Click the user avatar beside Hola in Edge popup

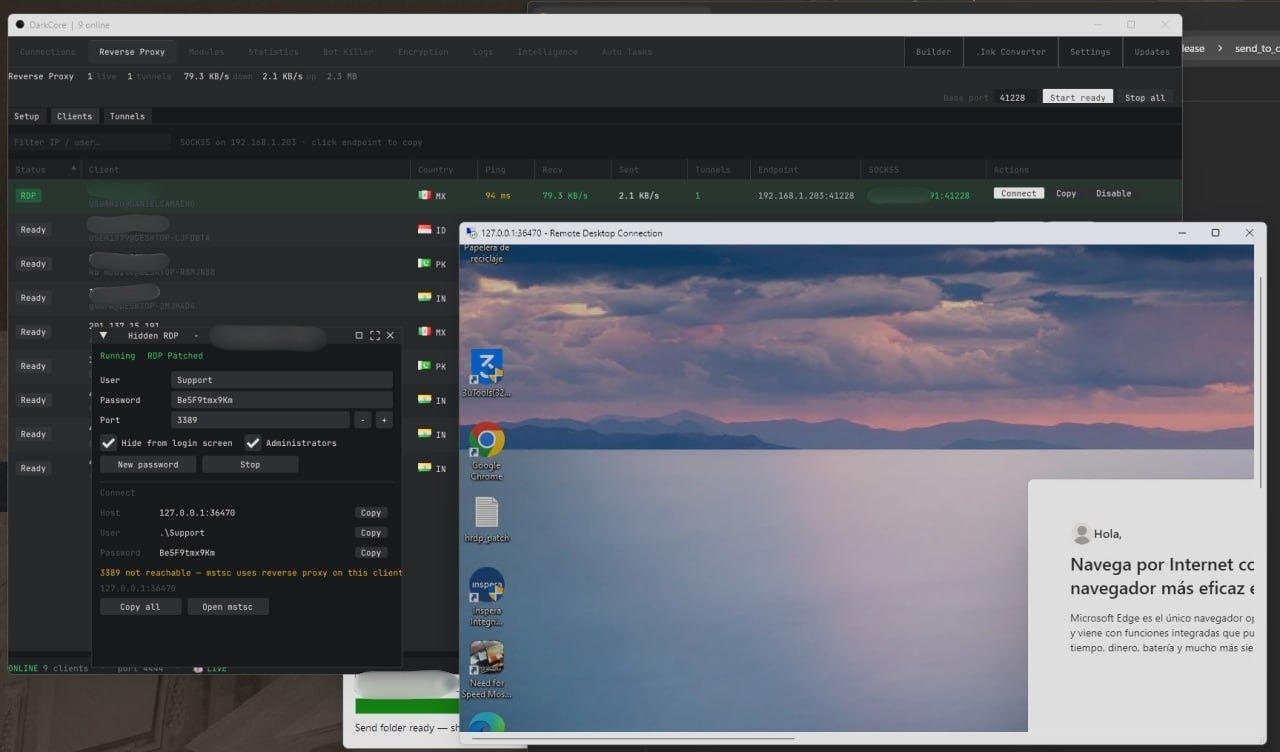tap(1080, 533)
